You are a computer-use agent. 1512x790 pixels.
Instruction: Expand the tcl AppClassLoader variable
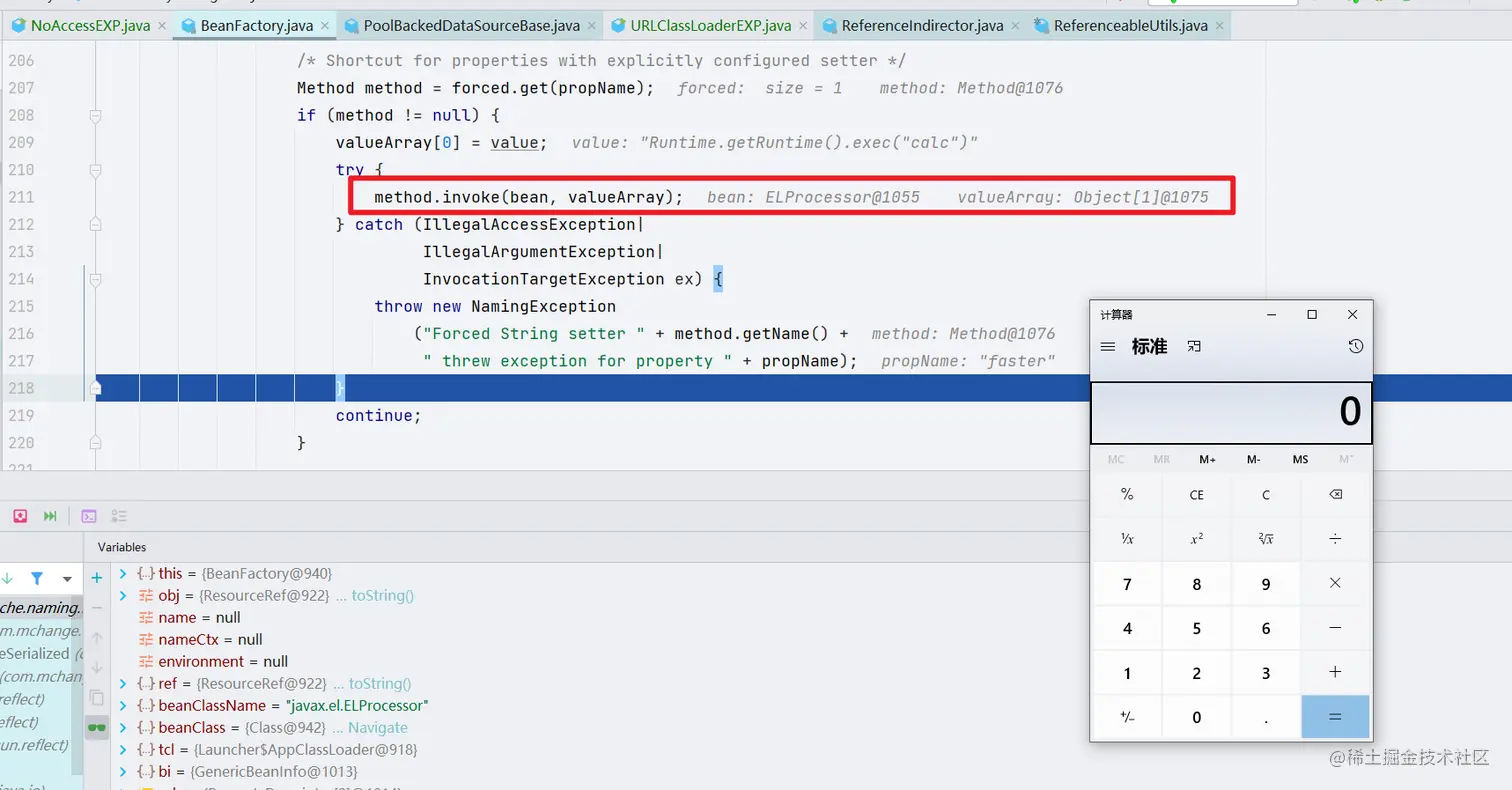tap(123, 749)
